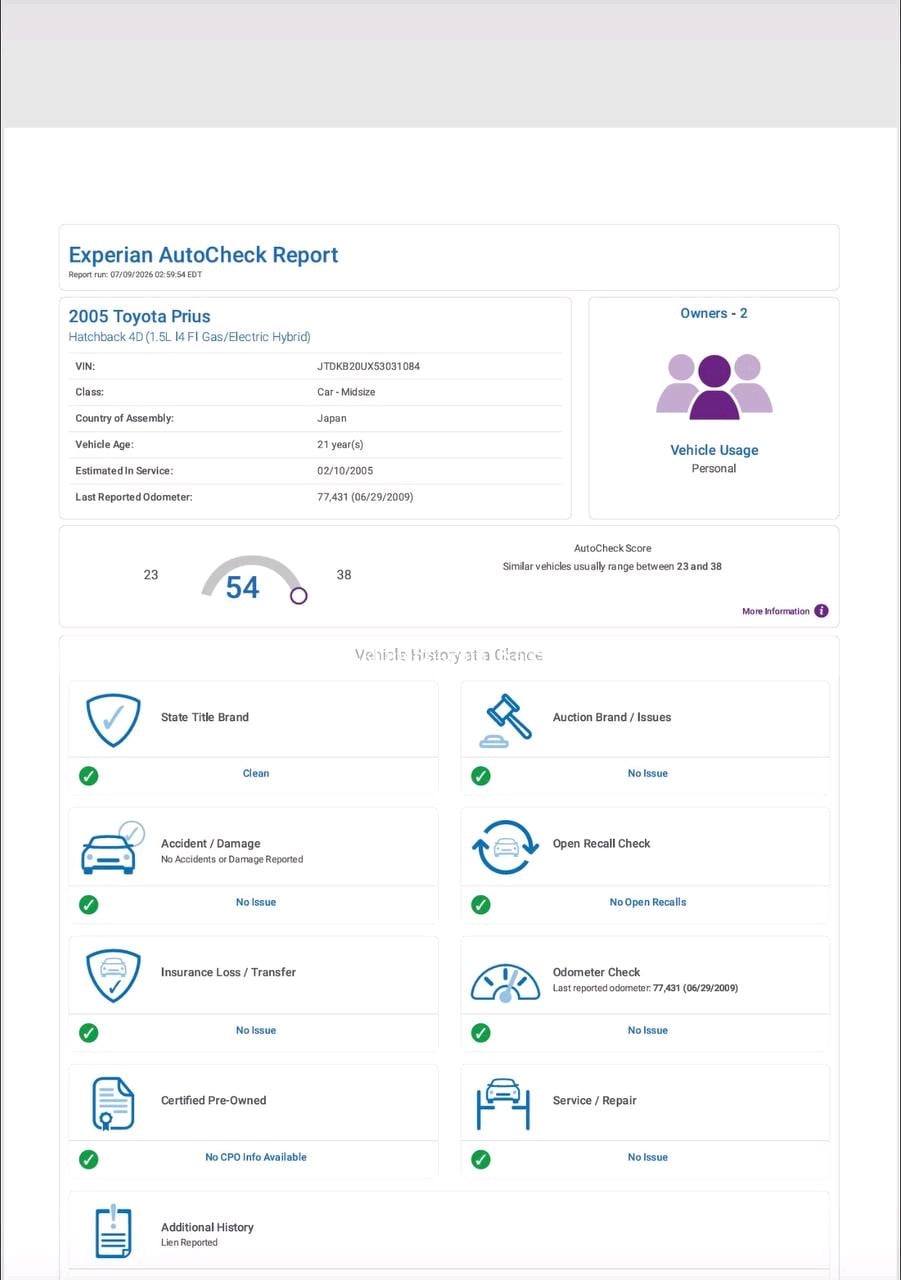This screenshot has width=901, height=1280.
Task: Click the Additional History document icon
Action: point(113,1231)
